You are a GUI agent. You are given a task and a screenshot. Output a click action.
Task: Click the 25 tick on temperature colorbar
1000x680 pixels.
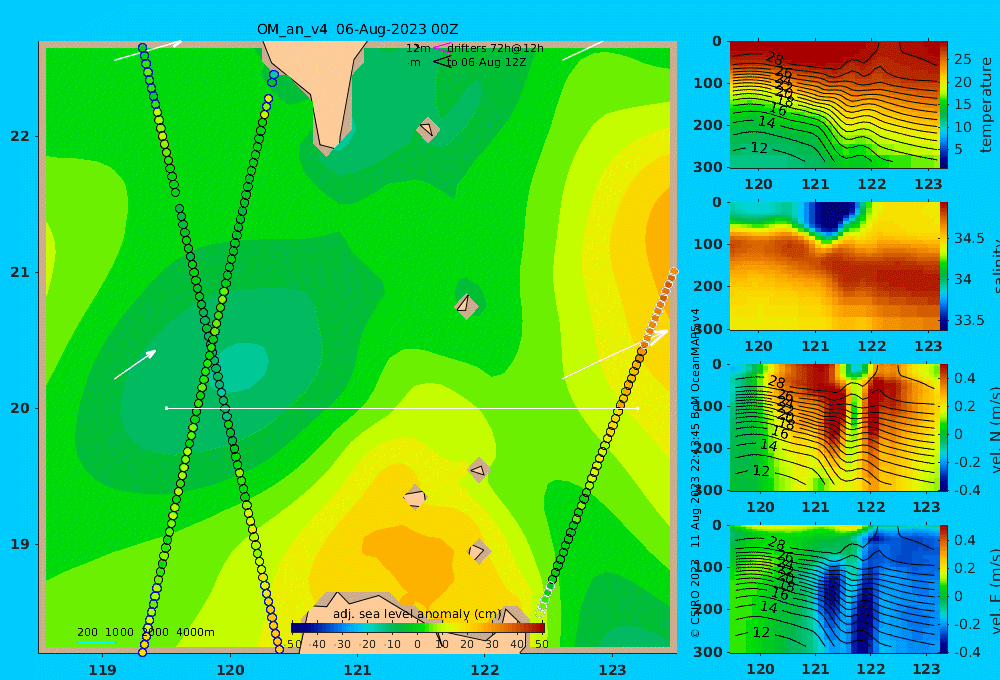962,59
